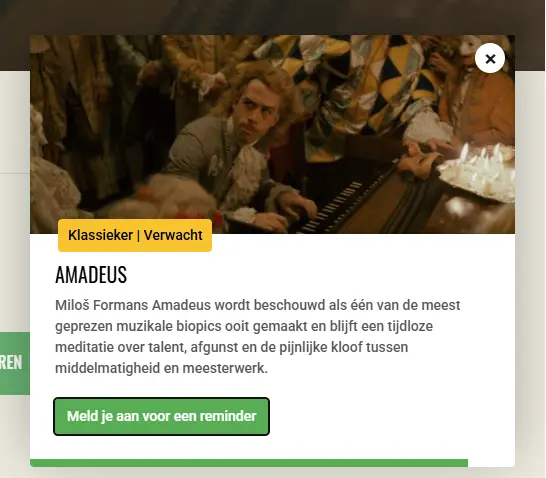Image resolution: width=546 pixels, height=478 pixels.
Task: Click the phrase middelmatigheid en meesterwerk in the text
Action: coord(161,368)
